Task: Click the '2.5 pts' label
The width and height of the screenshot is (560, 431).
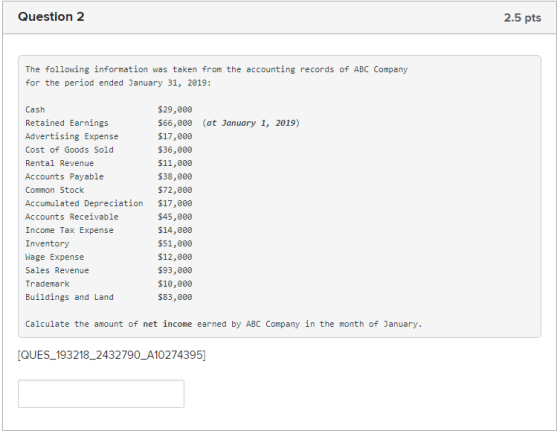Action: [x=522, y=17]
